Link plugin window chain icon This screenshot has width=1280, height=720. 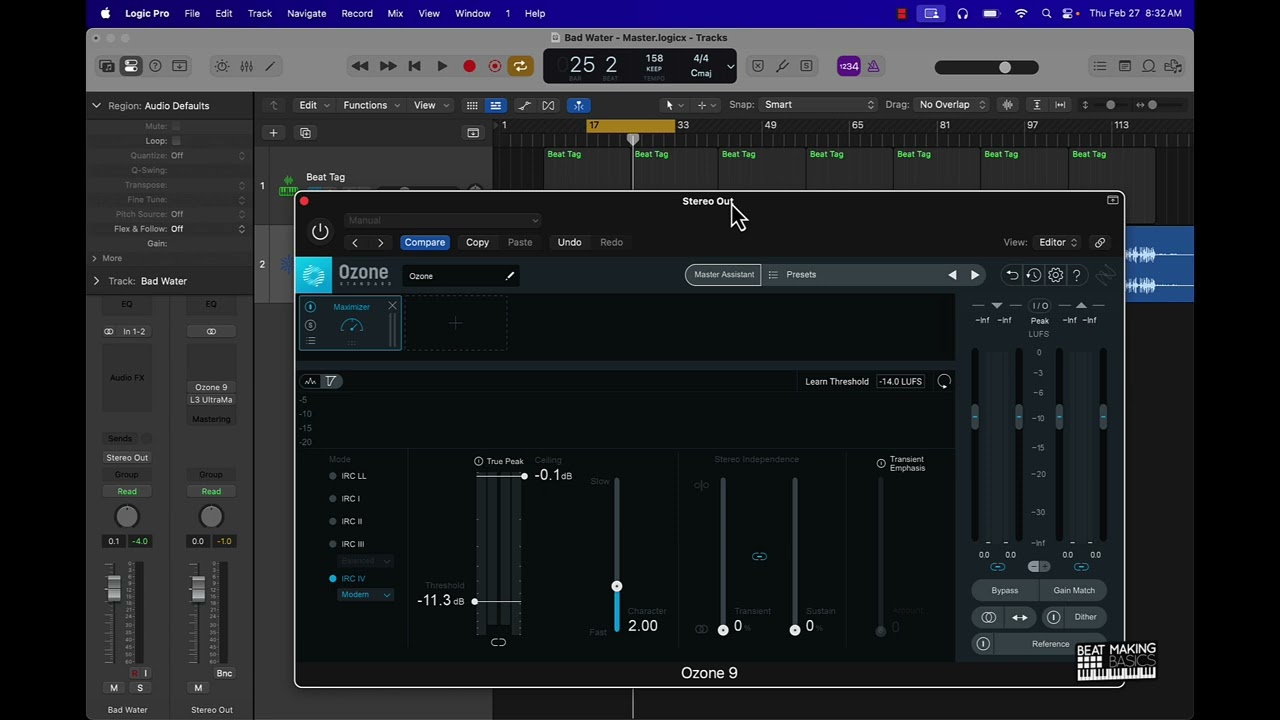tap(1100, 242)
